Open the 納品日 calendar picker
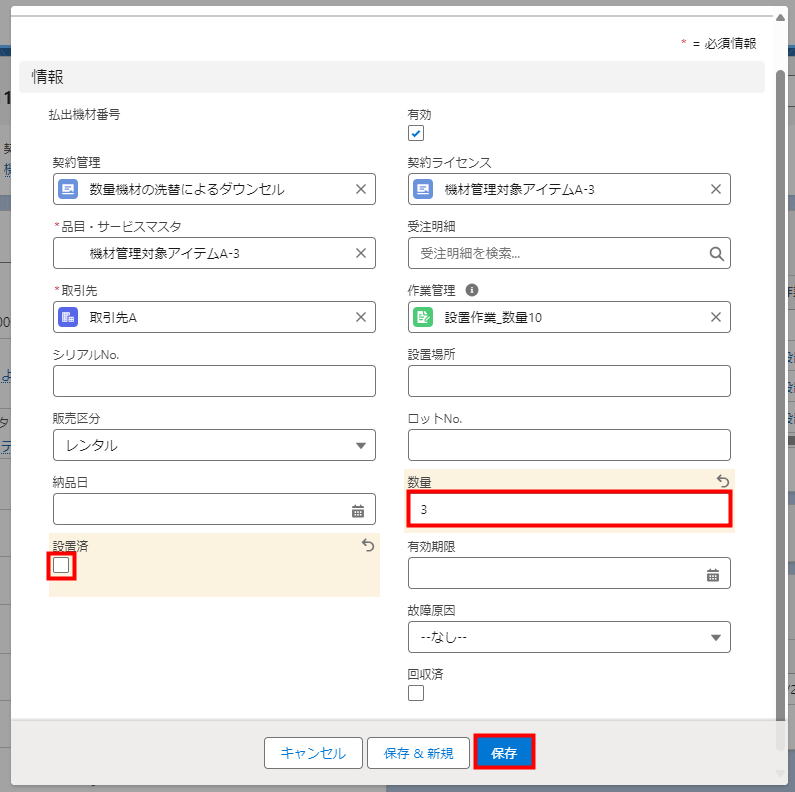Screen dimensions: 795x792 [358, 511]
